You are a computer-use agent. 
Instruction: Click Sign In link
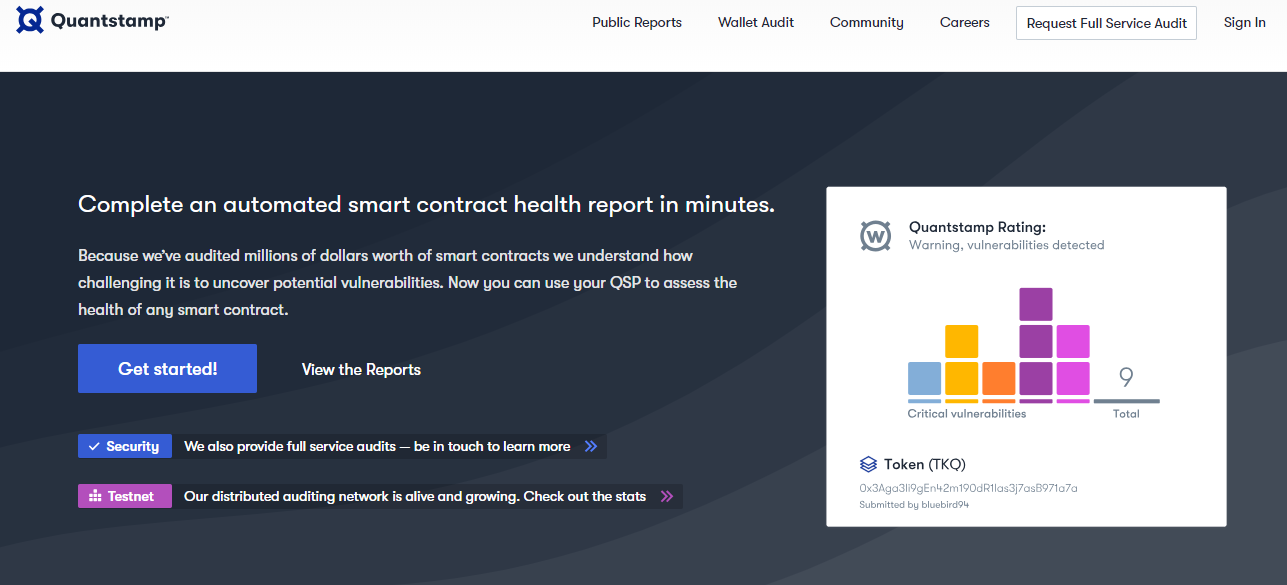1244,22
